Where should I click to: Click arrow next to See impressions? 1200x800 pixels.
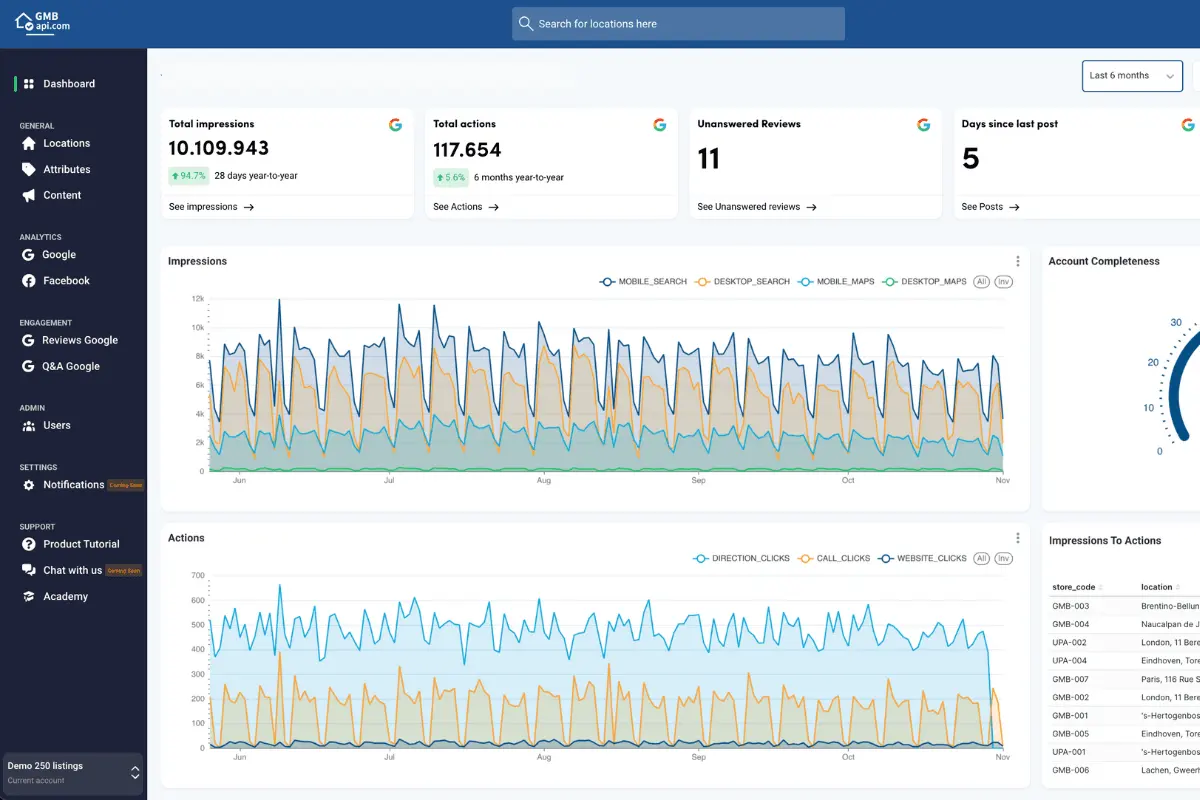pyautogui.click(x=249, y=207)
